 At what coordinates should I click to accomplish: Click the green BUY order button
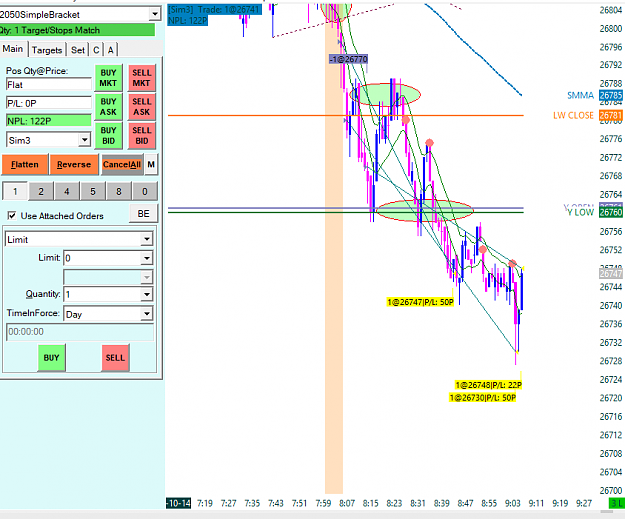coord(51,358)
